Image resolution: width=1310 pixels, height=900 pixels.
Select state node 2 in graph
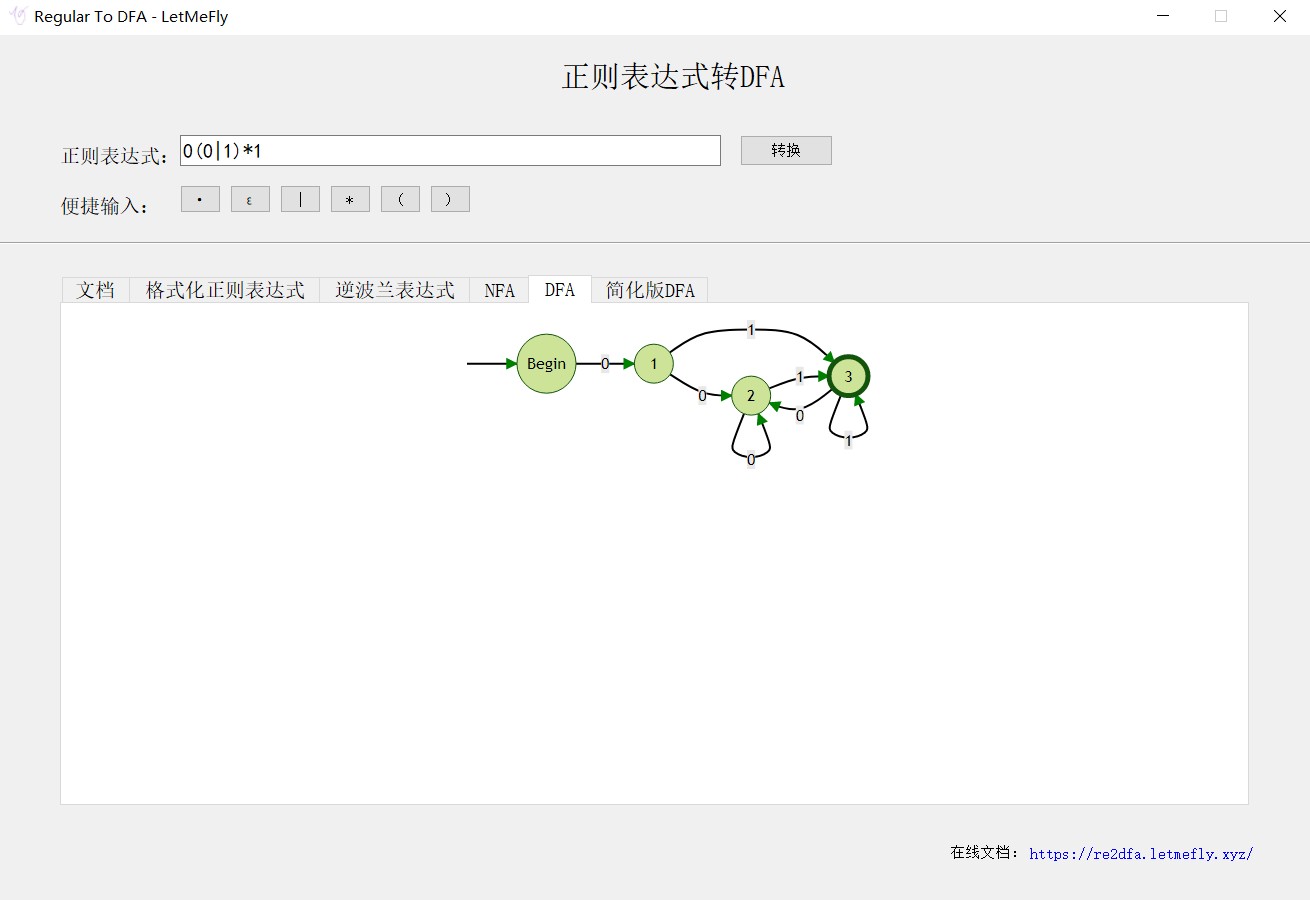[x=751, y=396]
